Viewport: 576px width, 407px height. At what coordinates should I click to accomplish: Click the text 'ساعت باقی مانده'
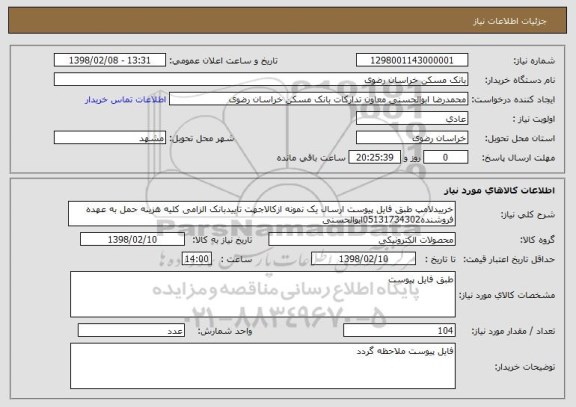311,158
